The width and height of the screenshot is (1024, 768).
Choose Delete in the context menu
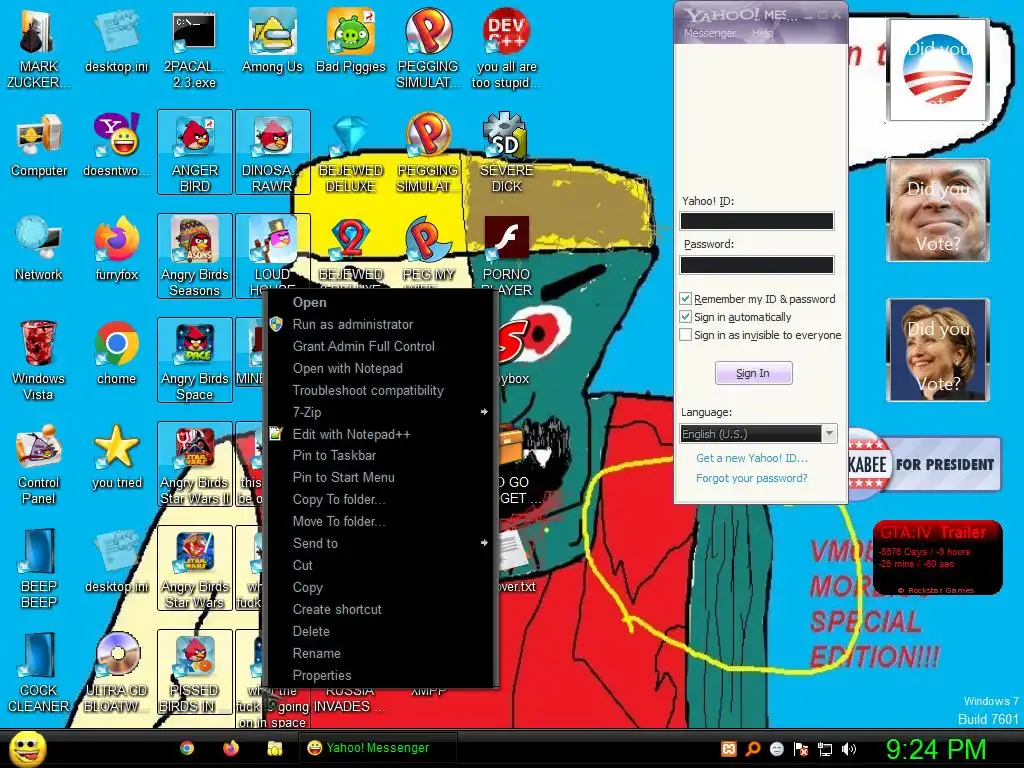[x=381, y=632]
